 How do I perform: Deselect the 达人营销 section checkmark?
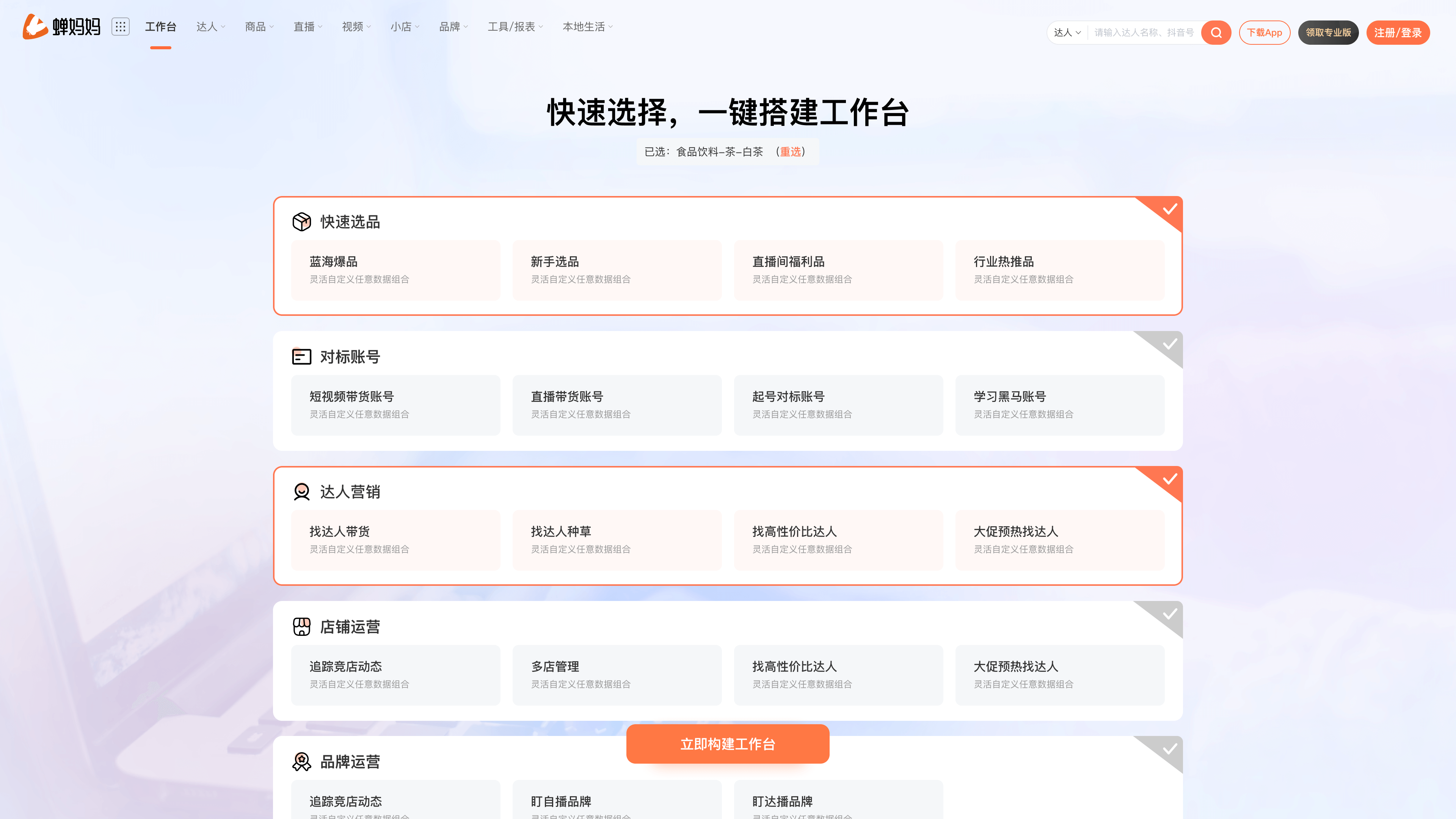[1169, 479]
